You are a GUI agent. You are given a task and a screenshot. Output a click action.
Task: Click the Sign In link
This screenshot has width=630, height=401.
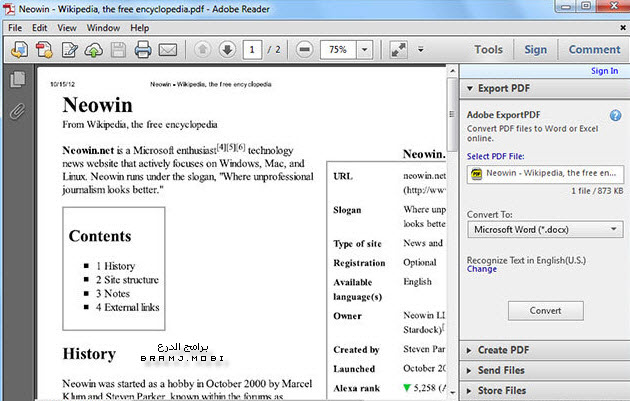(604, 71)
